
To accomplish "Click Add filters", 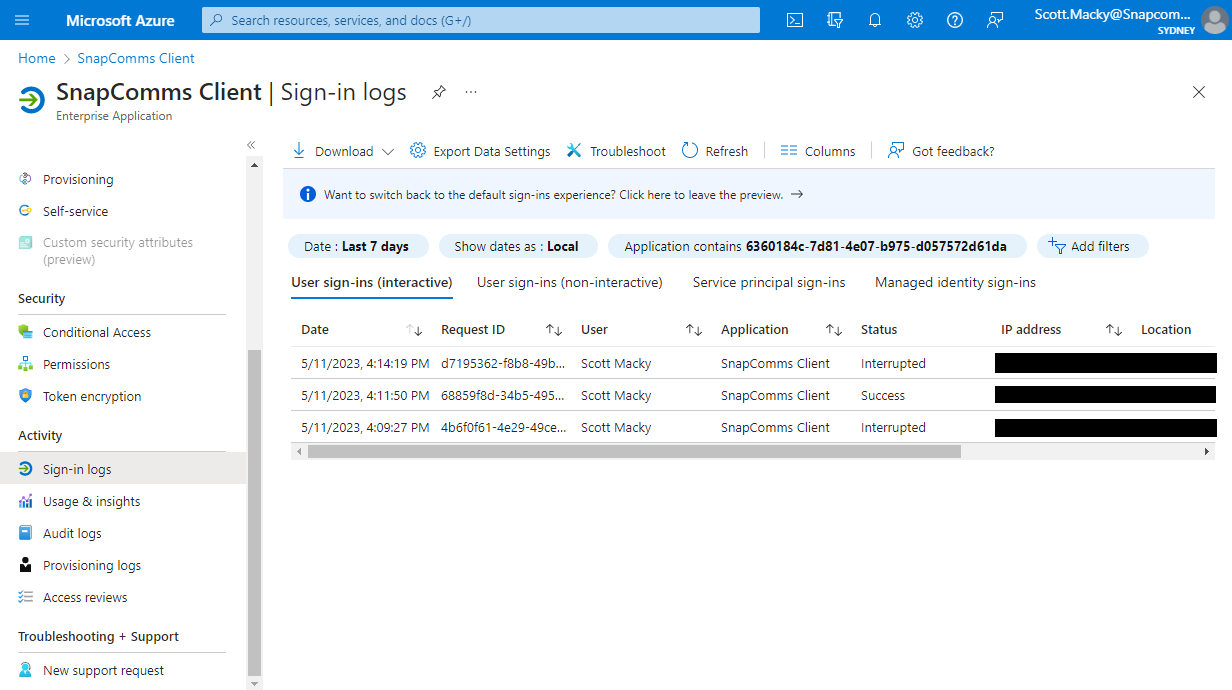I will pos(1092,245).
